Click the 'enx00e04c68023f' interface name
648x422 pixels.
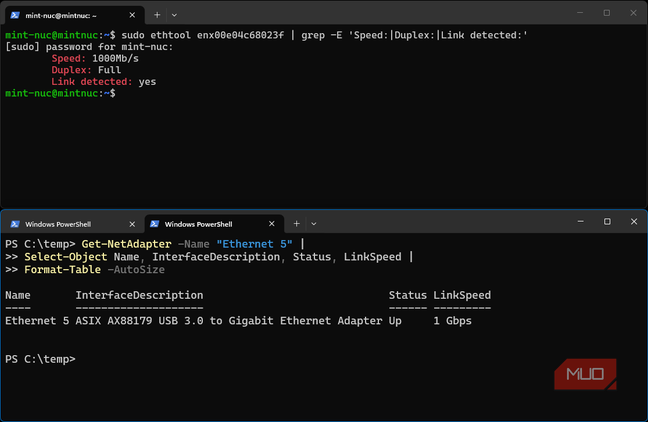[x=240, y=36]
